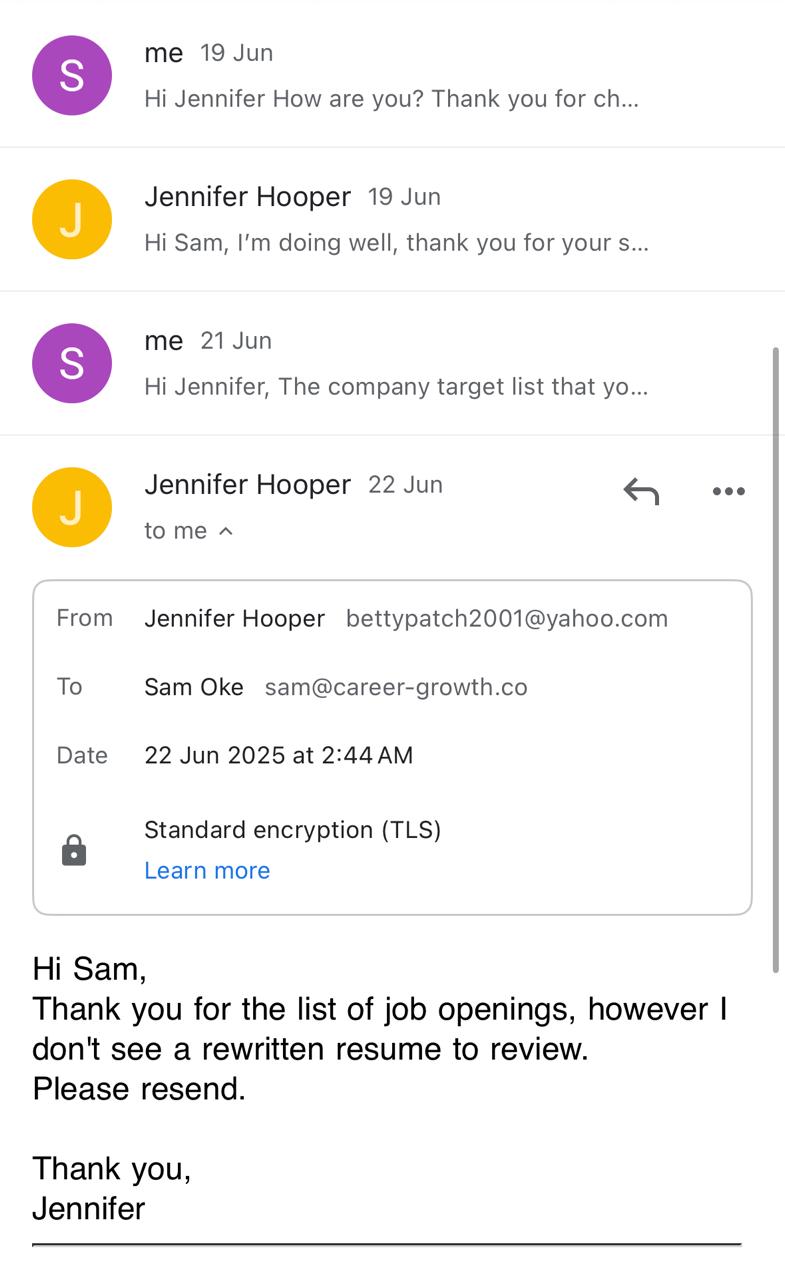785x1280 pixels.
Task: Tap the reply arrow icon
Action: click(641, 491)
